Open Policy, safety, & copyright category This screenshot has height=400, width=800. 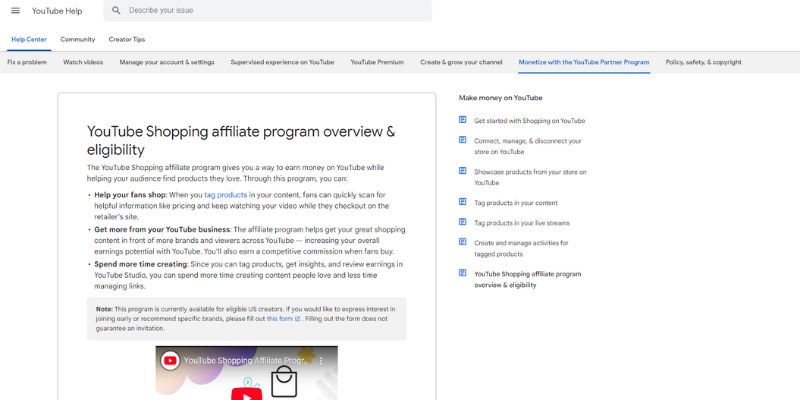[x=704, y=62]
